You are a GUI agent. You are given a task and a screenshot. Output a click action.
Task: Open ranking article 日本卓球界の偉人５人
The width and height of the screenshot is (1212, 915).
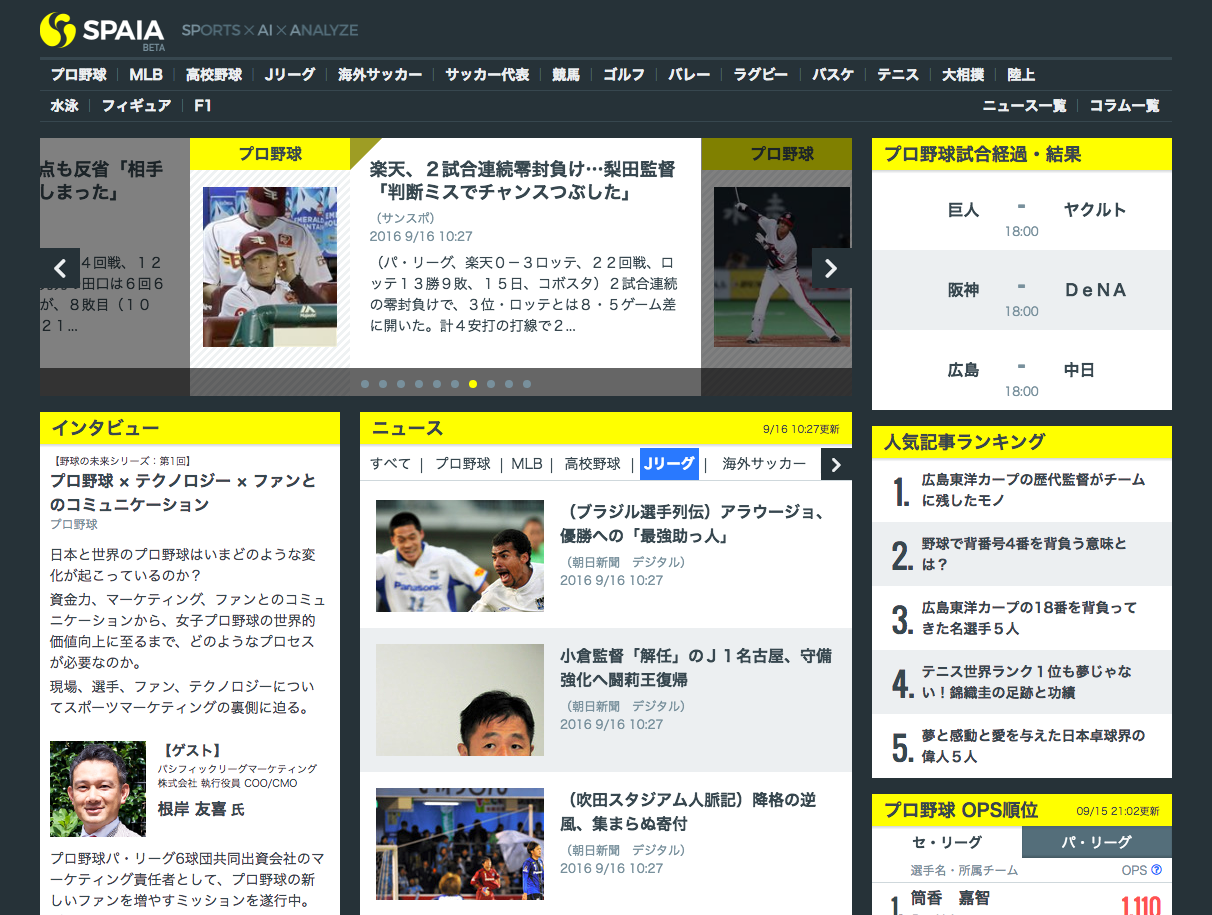tap(1022, 746)
